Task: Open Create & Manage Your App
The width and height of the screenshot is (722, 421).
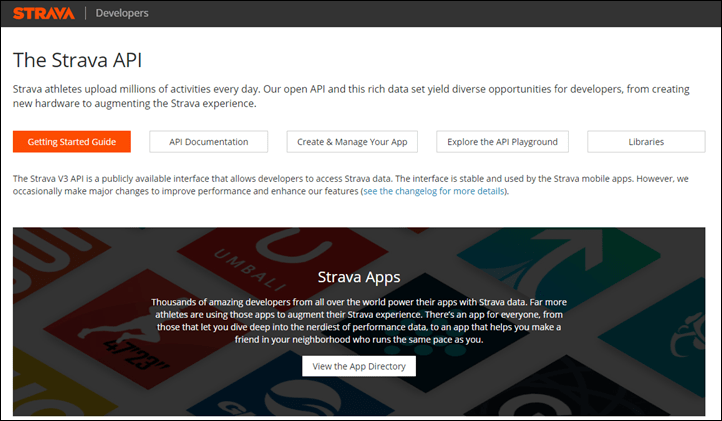Action: [352, 142]
